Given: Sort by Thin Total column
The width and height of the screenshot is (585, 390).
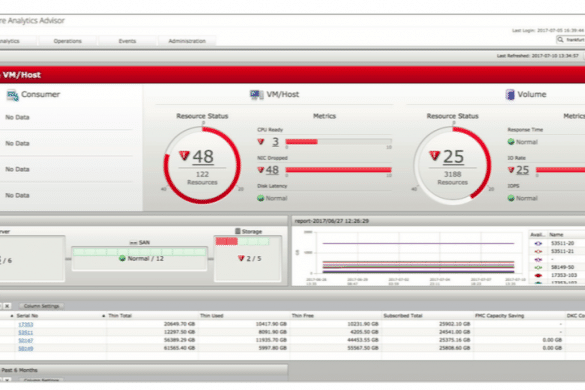Looking at the screenshot, I should pos(120,316).
